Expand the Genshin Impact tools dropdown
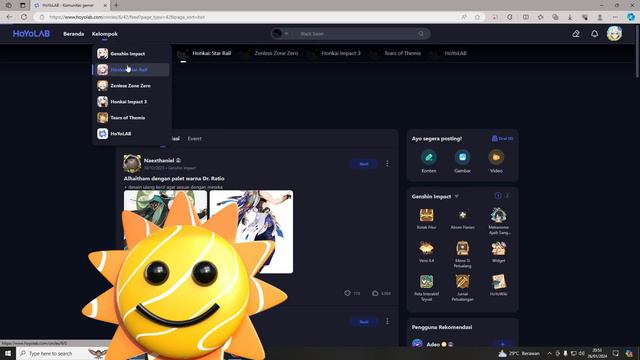This screenshot has height=360, width=640. pyautogui.click(x=457, y=196)
